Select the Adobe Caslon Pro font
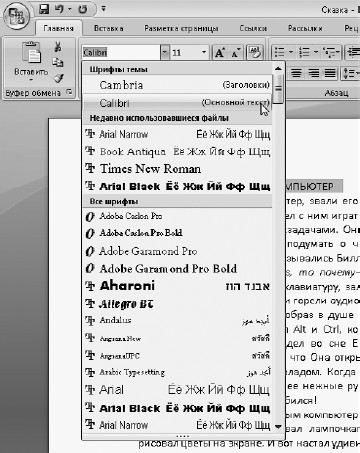The width and height of the screenshot is (360, 453). point(177,216)
